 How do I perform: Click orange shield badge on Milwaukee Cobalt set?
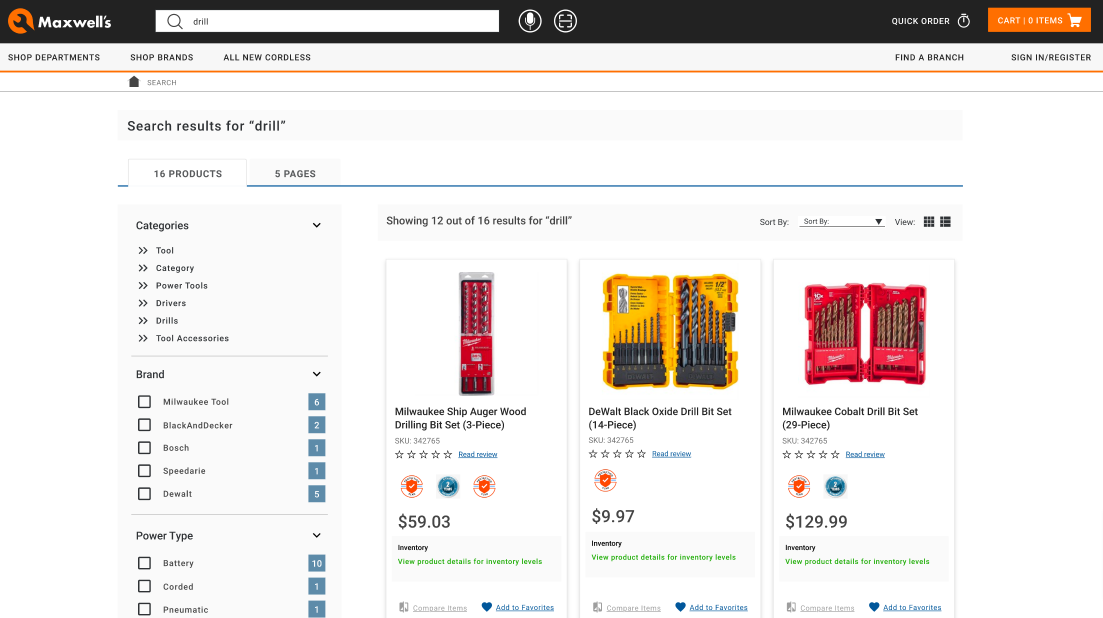[x=799, y=486]
